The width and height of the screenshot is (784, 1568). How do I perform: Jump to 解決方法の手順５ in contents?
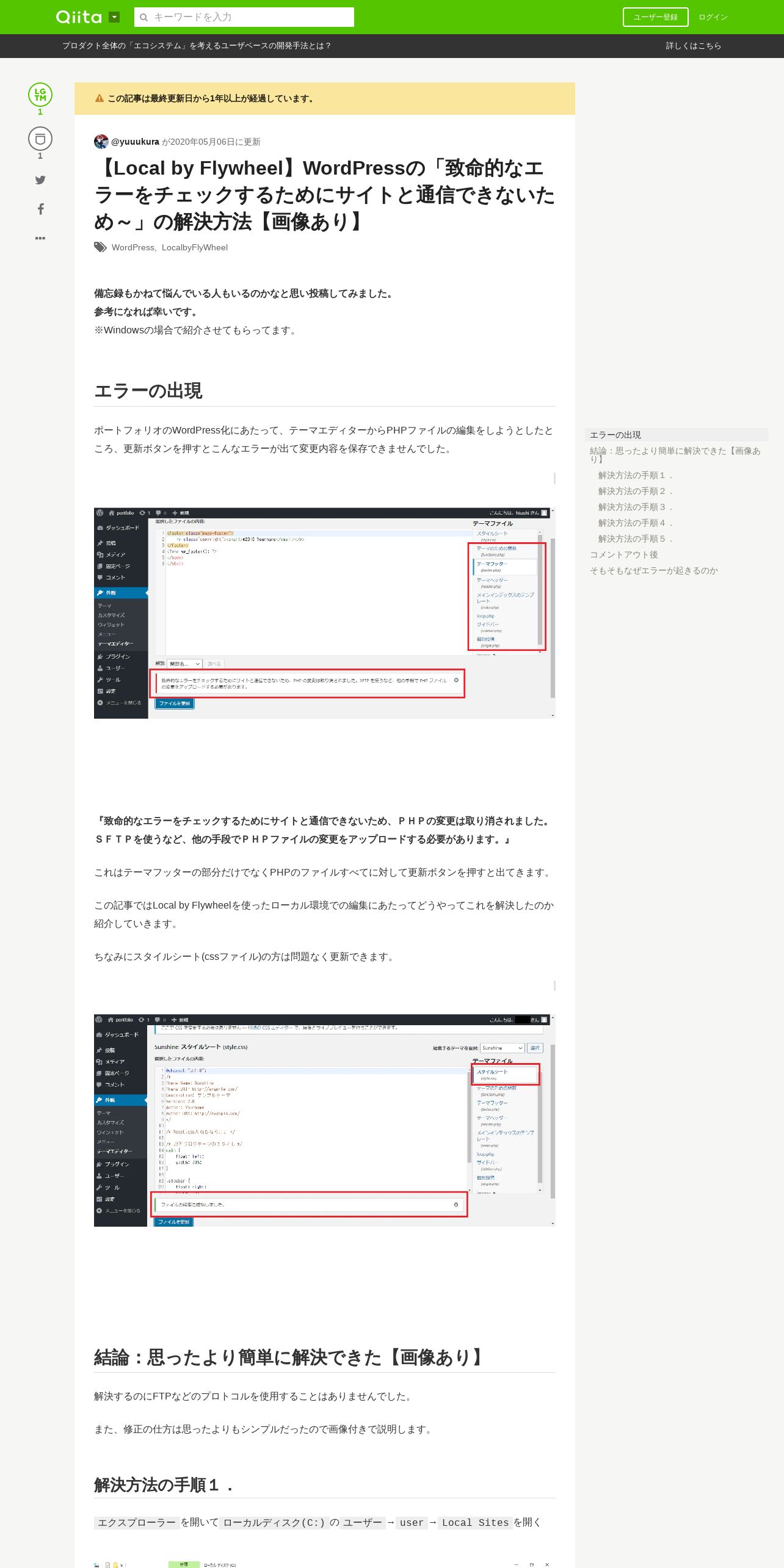(636, 539)
